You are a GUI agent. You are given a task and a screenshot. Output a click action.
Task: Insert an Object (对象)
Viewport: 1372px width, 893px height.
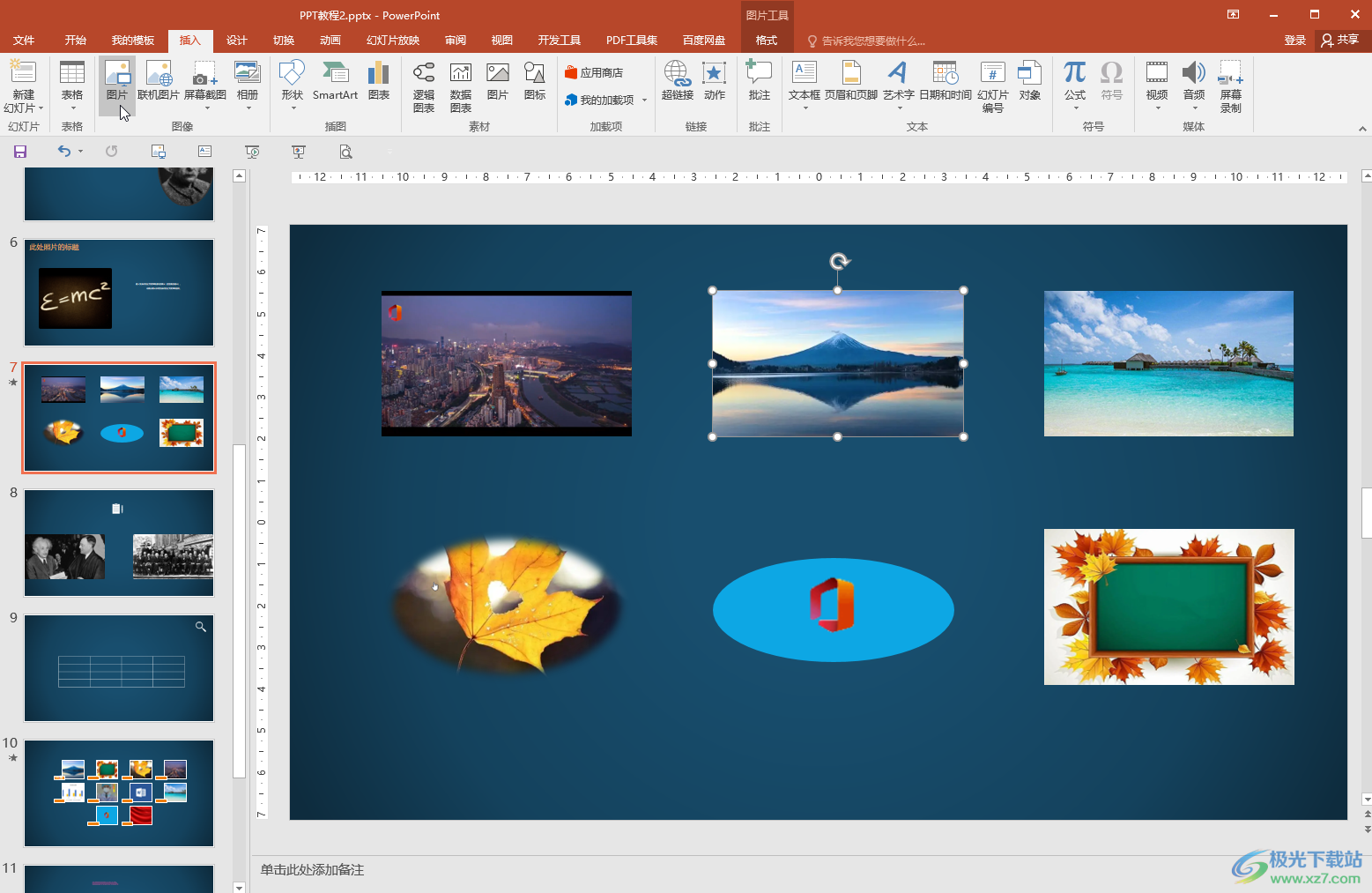pyautogui.click(x=1029, y=79)
